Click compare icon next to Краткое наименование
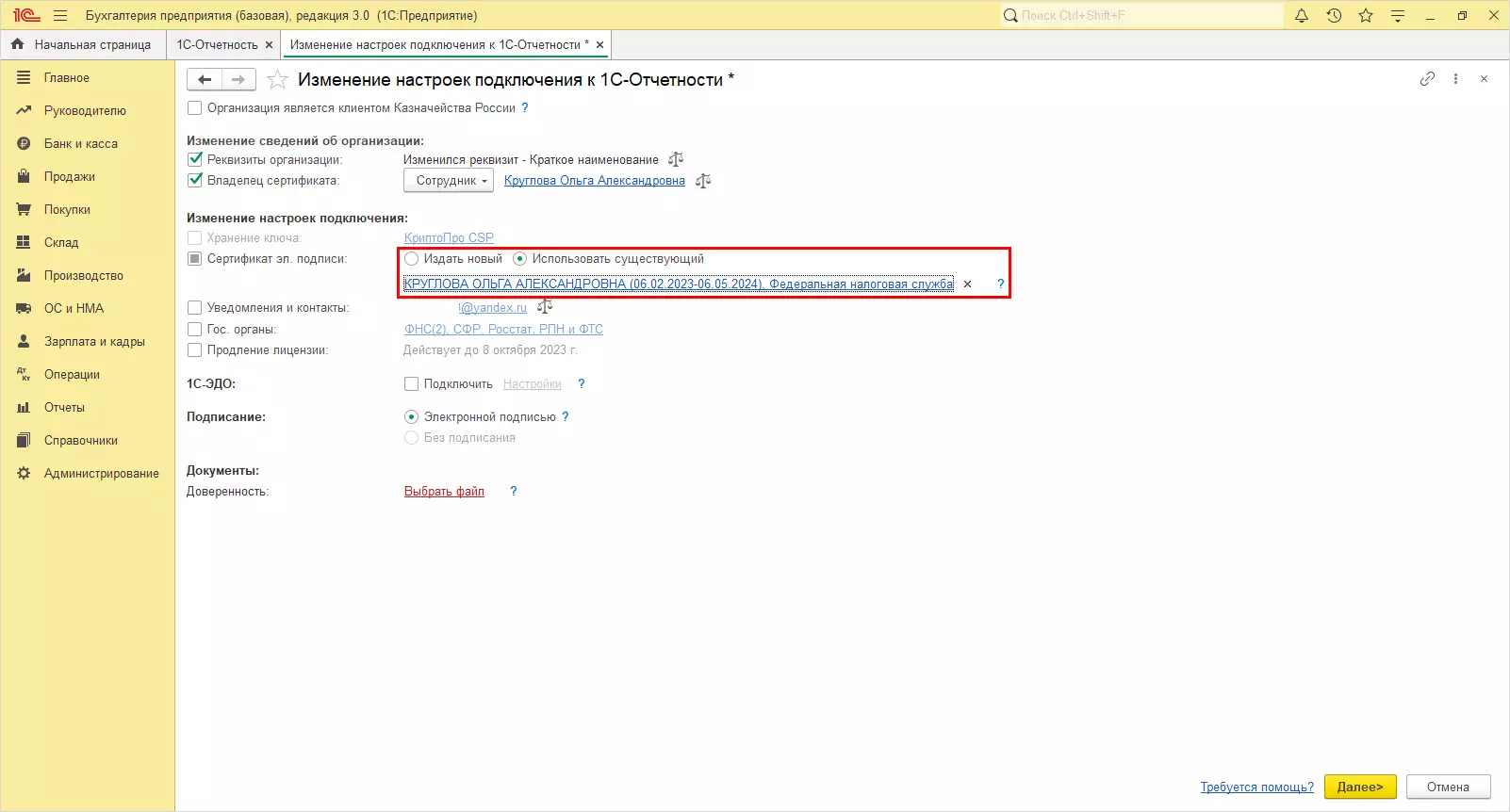This screenshot has height=812, width=1510. [676, 159]
